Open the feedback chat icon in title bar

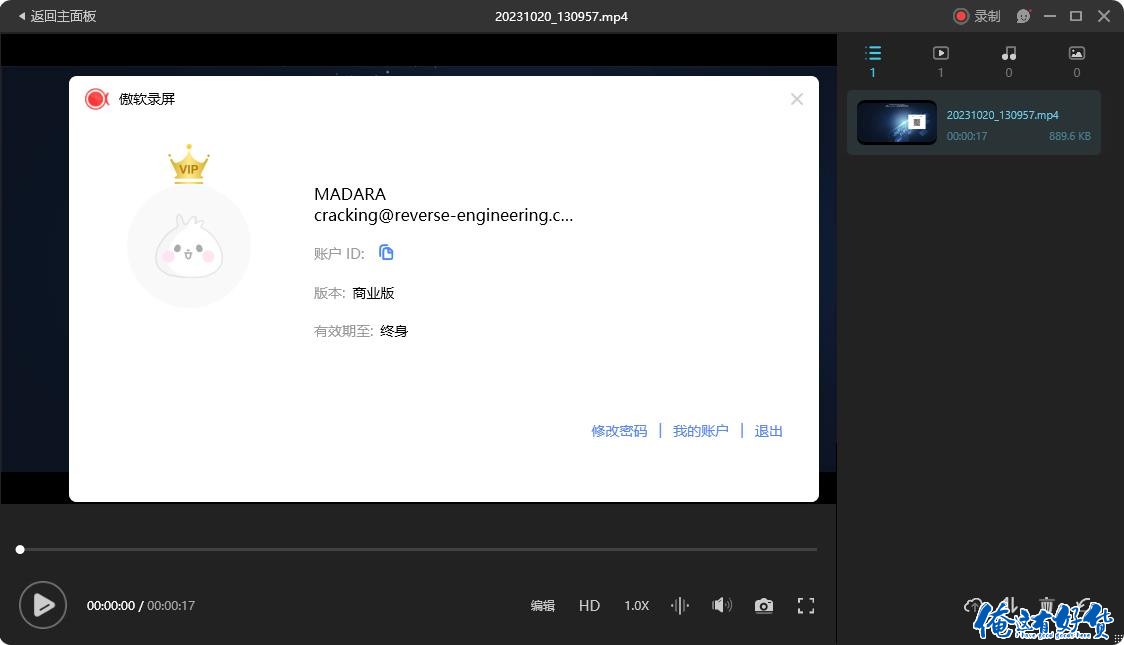click(1023, 16)
